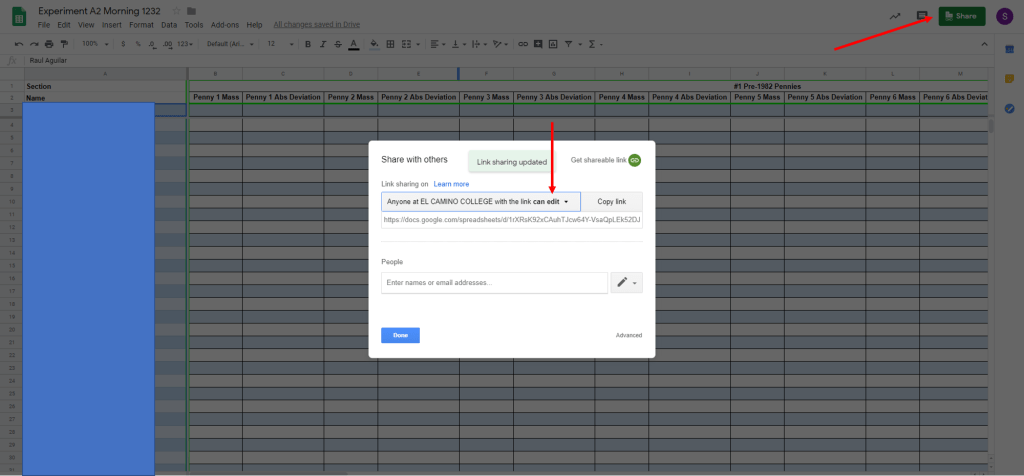Select the shareable spreadsheet URL field
Image resolution: width=1024 pixels, height=476 pixels.
point(511,219)
